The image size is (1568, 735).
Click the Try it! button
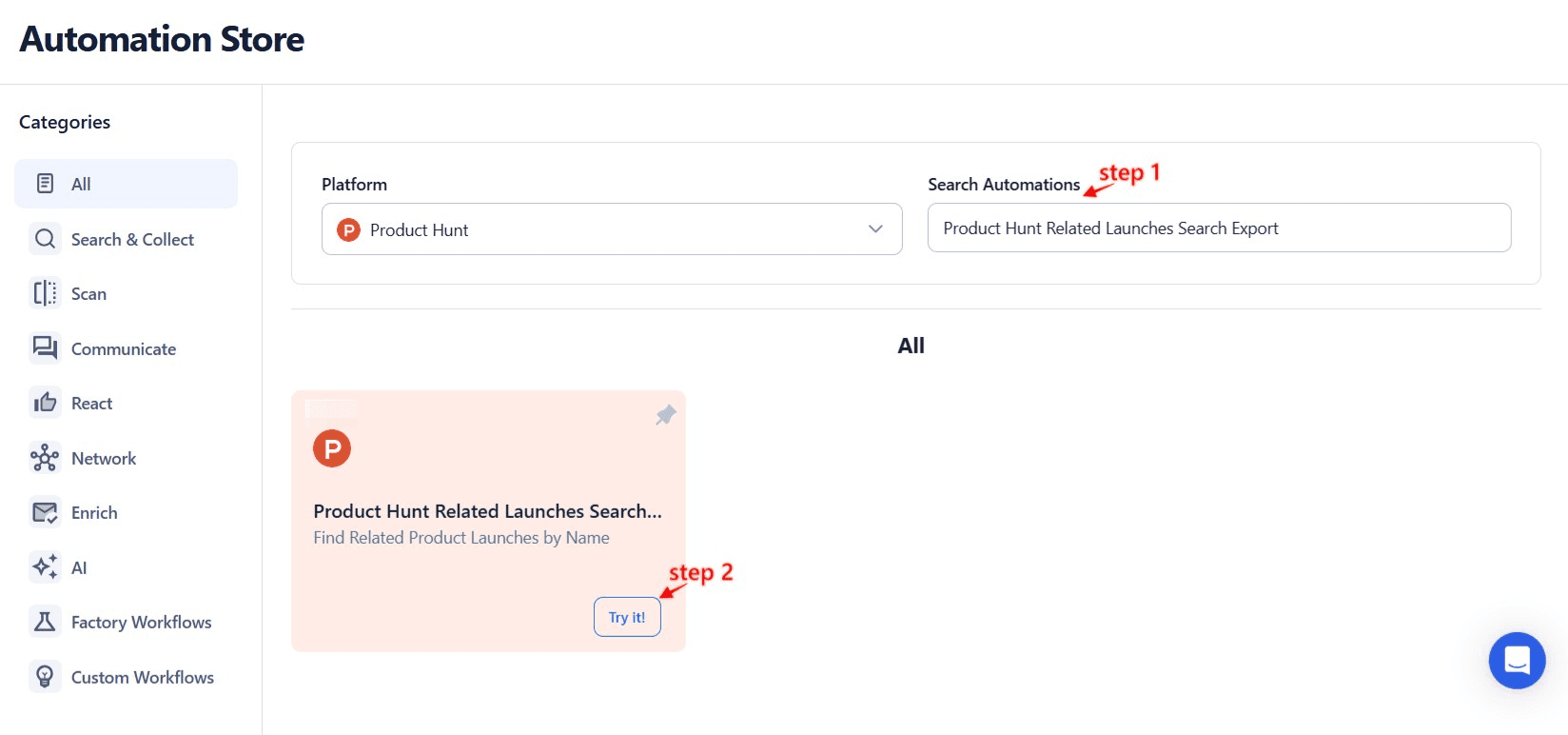click(626, 617)
